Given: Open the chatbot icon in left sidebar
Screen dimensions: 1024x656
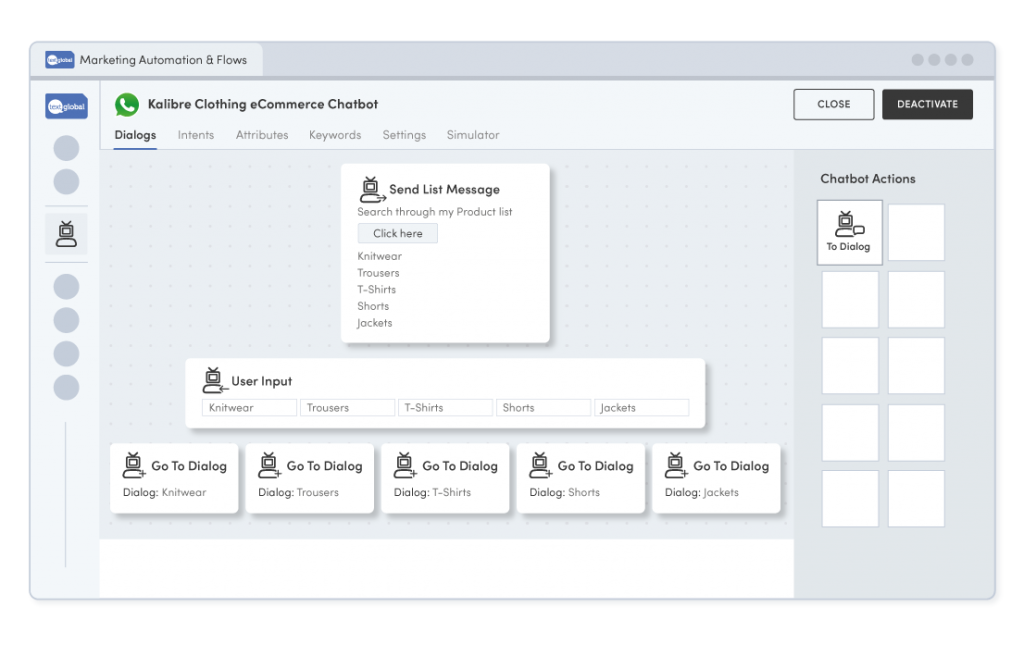Looking at the screenshot, I should coord(66,234).
